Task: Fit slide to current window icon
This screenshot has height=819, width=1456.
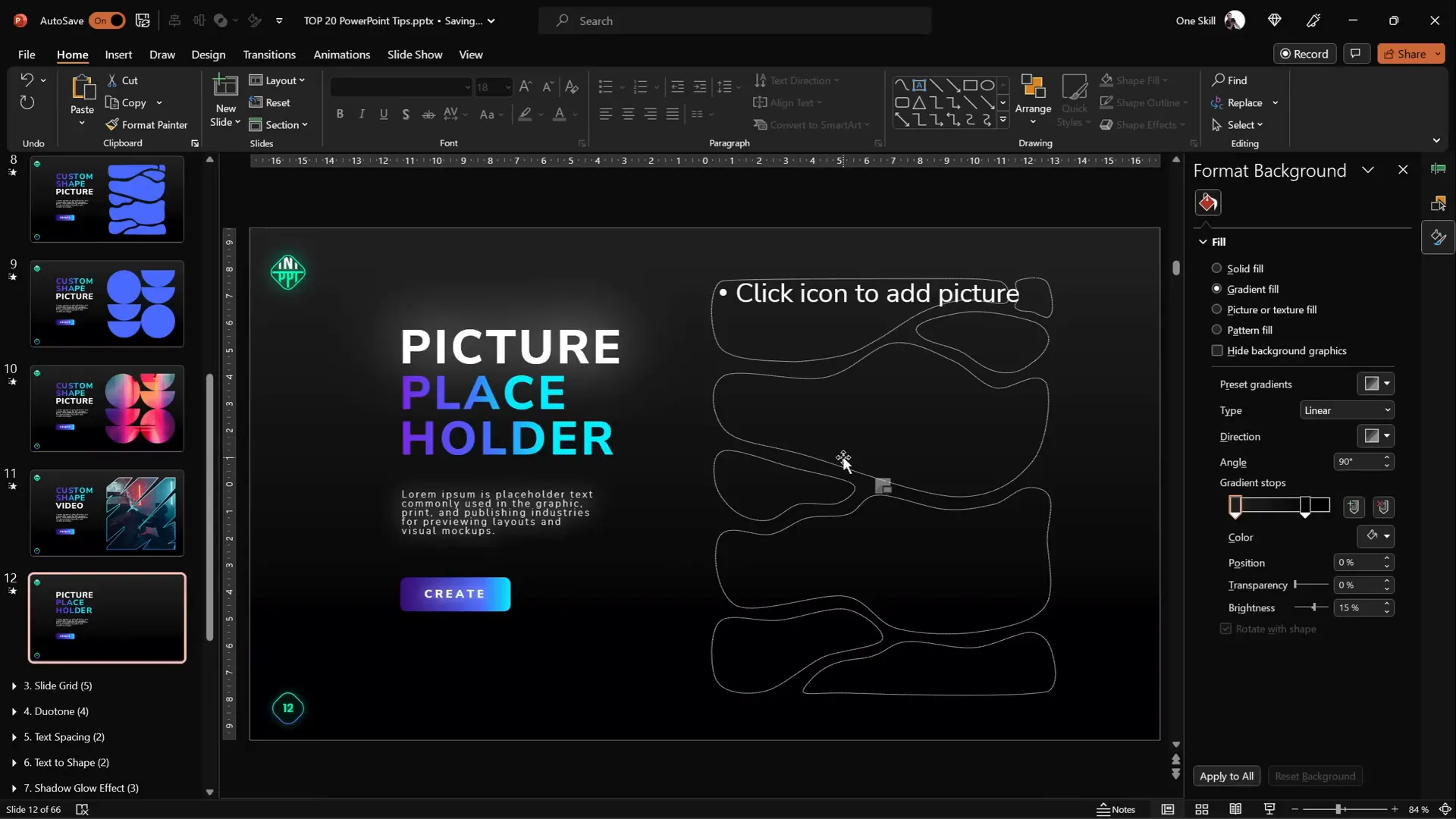Action: (1445, 809)
